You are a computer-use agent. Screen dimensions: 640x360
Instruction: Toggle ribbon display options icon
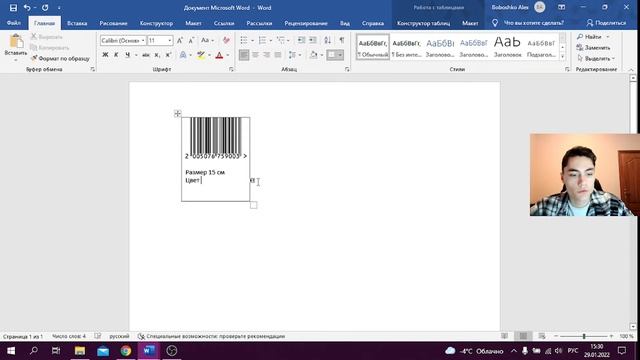click(x=562, y=7)
